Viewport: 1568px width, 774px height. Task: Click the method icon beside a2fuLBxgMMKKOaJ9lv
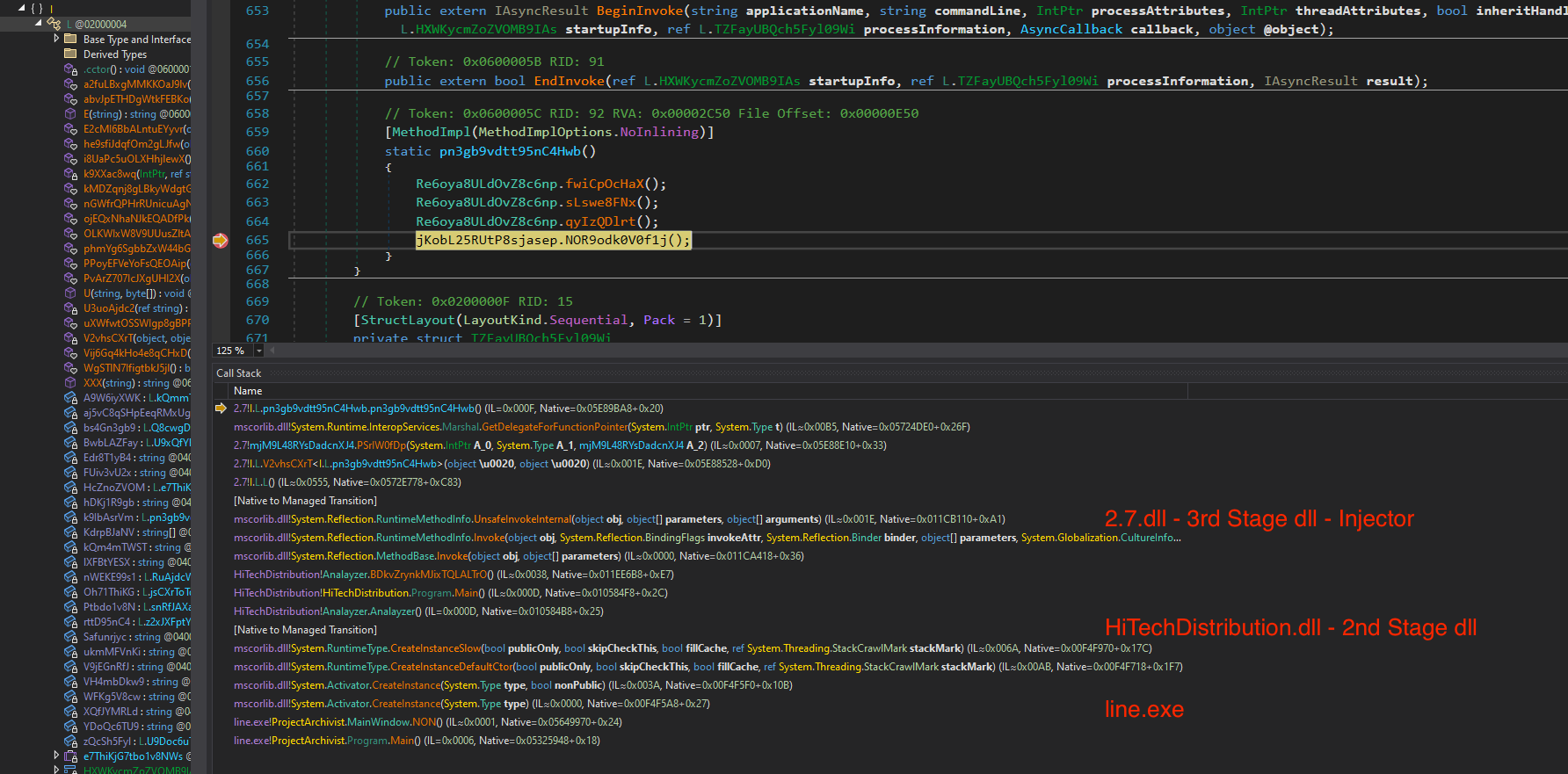pyautogui.click(x=70, y=84)
